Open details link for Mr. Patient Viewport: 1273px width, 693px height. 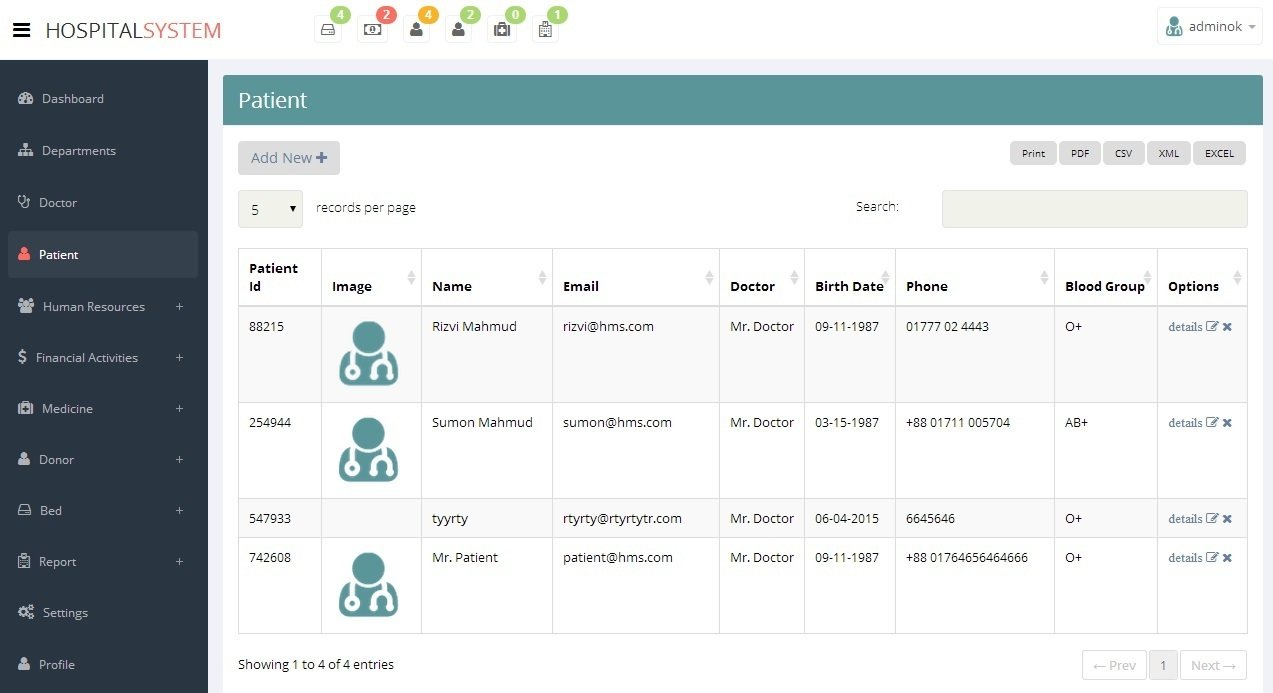click(1185, 558)
